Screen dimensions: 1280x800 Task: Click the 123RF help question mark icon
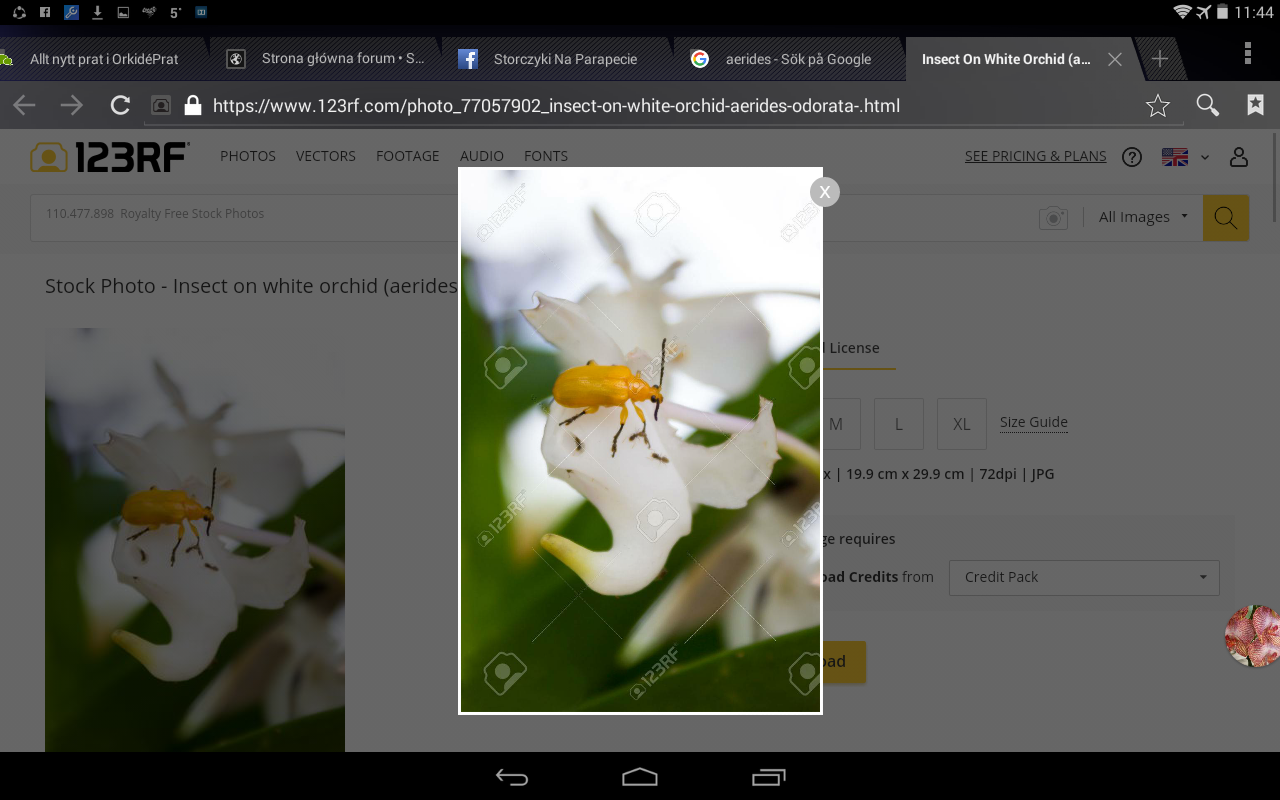pyautogui.click(x=1132, y=157)
